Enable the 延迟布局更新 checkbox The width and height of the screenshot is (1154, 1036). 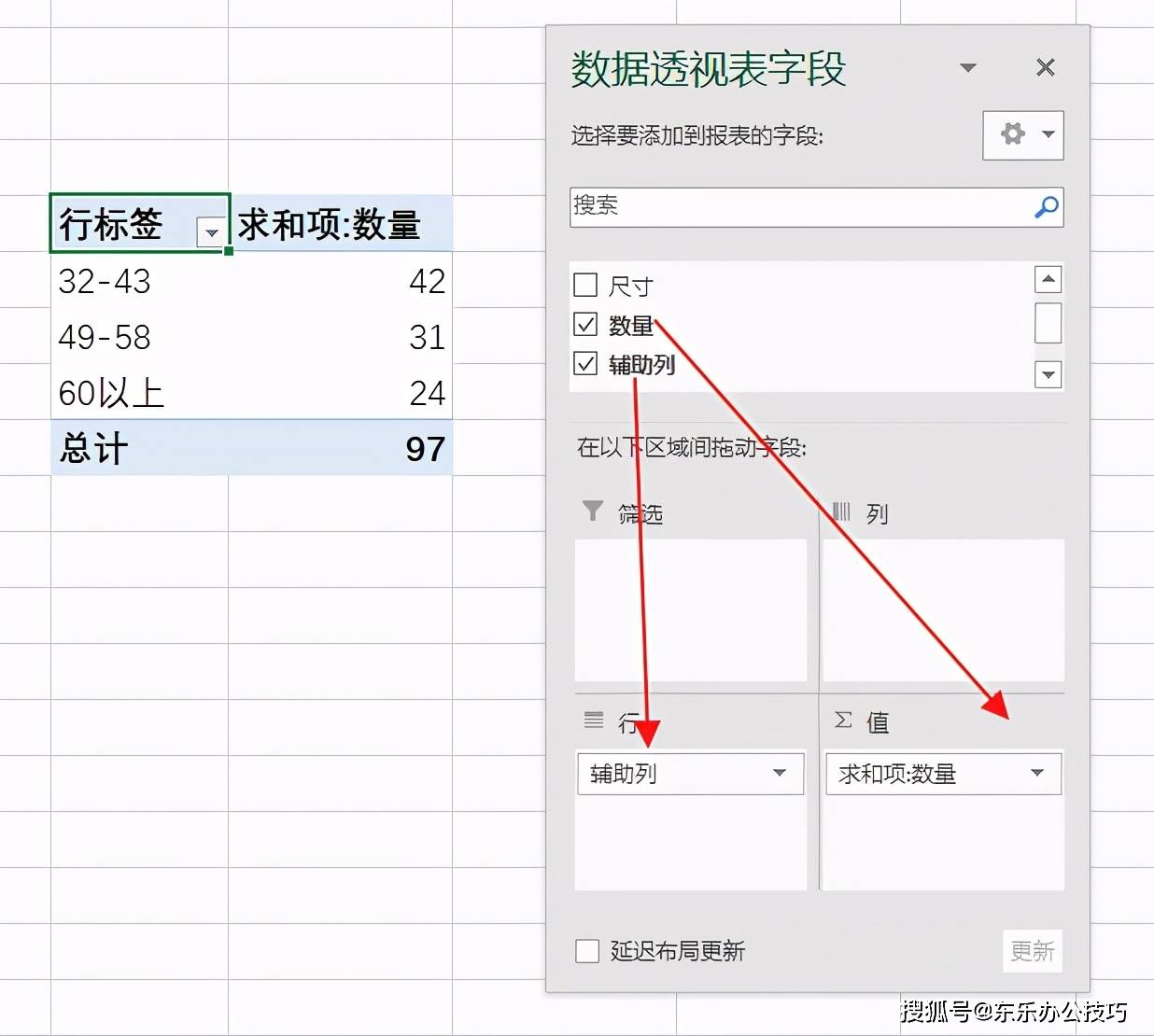tap(587, 951)
